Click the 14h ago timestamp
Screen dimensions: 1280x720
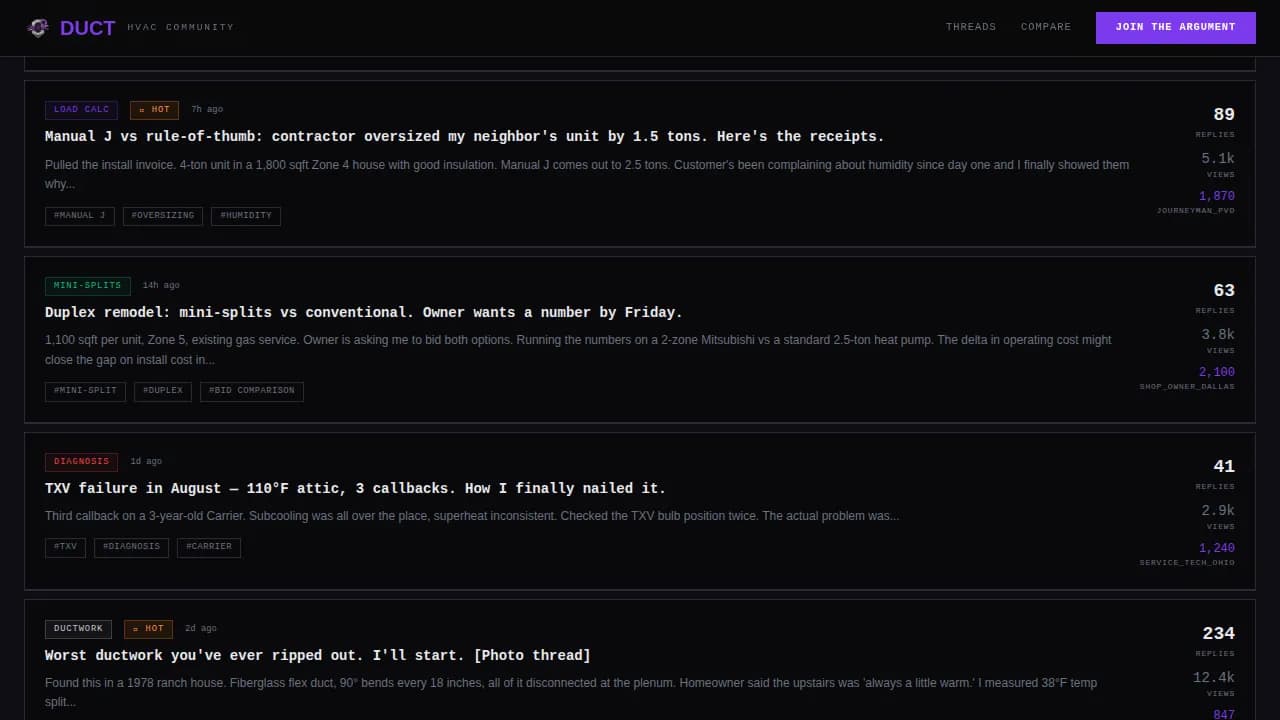tap(161, 286)
